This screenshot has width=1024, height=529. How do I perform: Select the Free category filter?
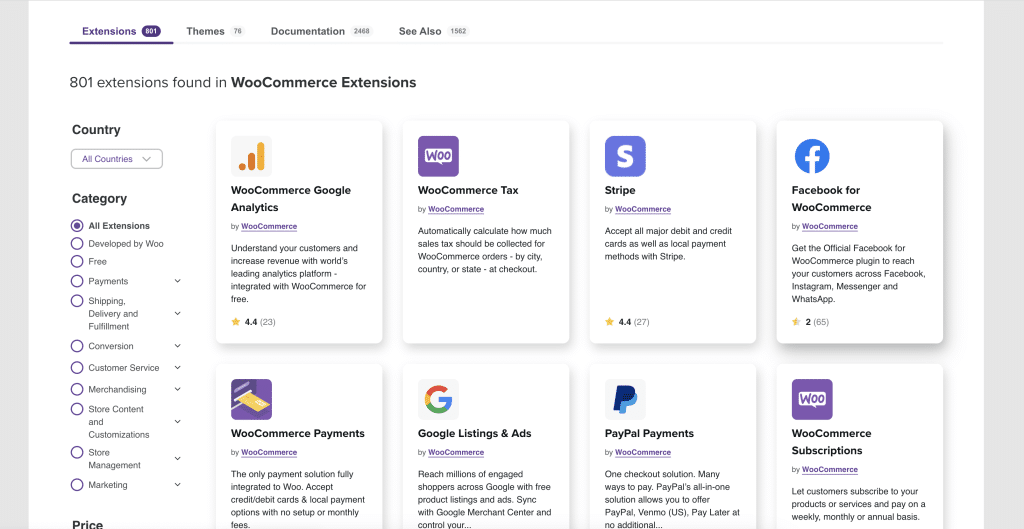pyautogui.click(x=77, y=261)
